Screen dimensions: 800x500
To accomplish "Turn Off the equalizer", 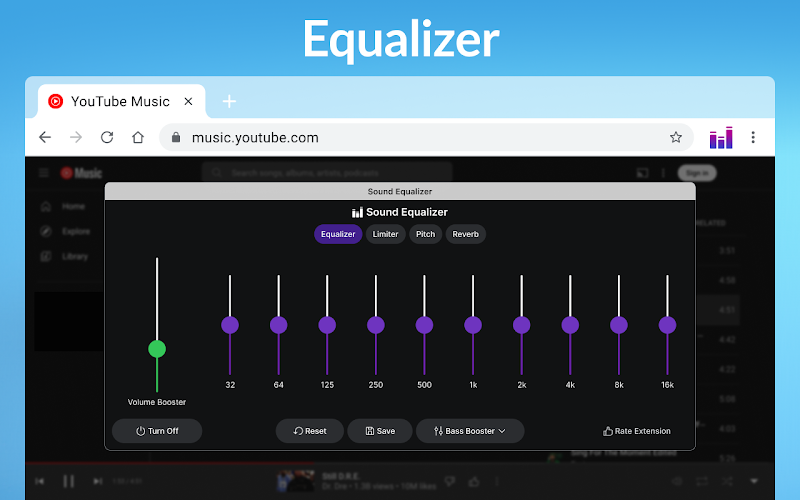I will click(157, 431).
